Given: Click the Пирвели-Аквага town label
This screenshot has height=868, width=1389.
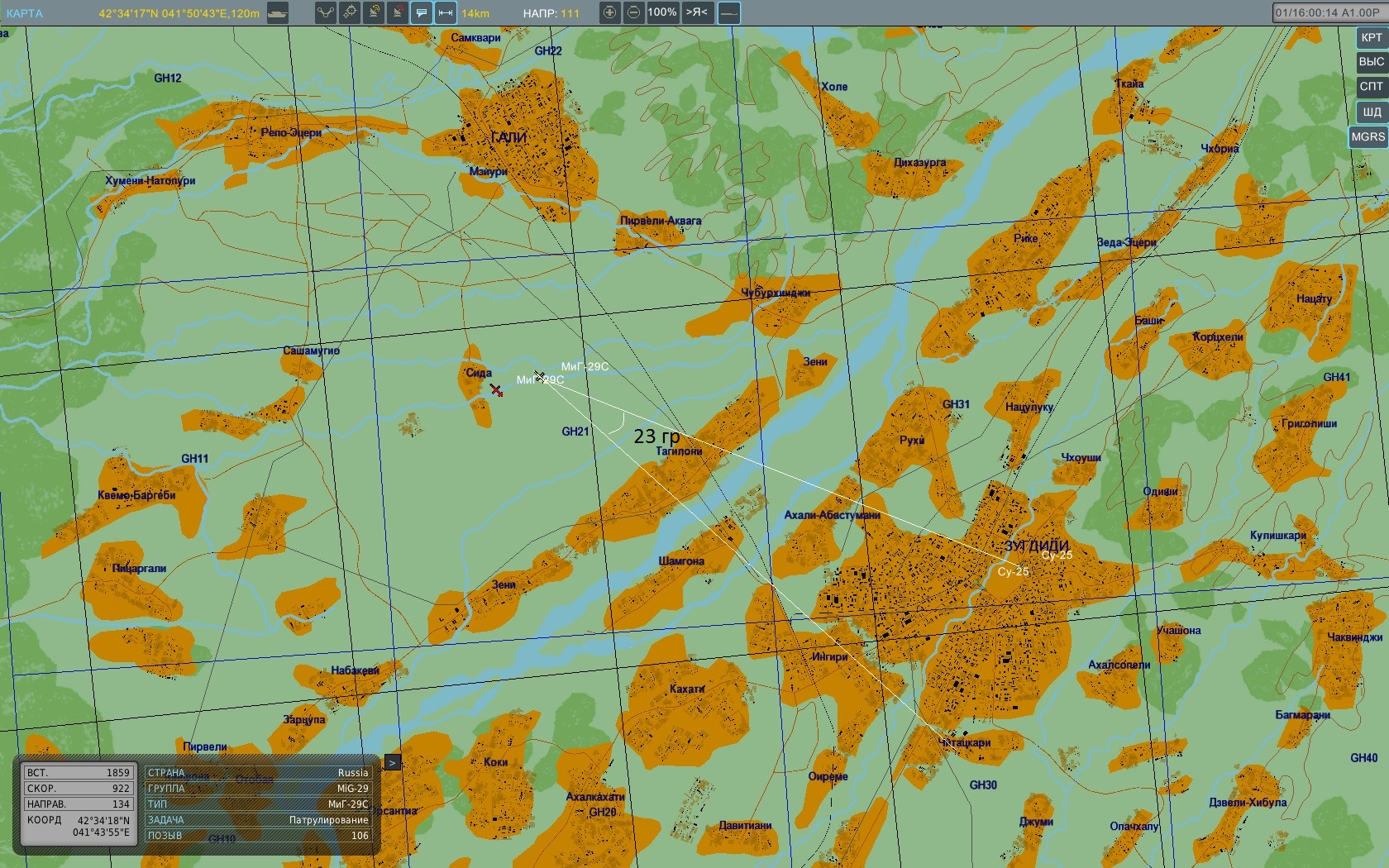Looking at the screenshot, I should pos(661,221).
